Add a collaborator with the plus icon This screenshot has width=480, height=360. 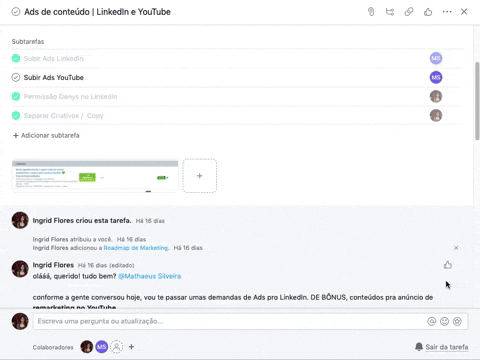click(131, 347)
